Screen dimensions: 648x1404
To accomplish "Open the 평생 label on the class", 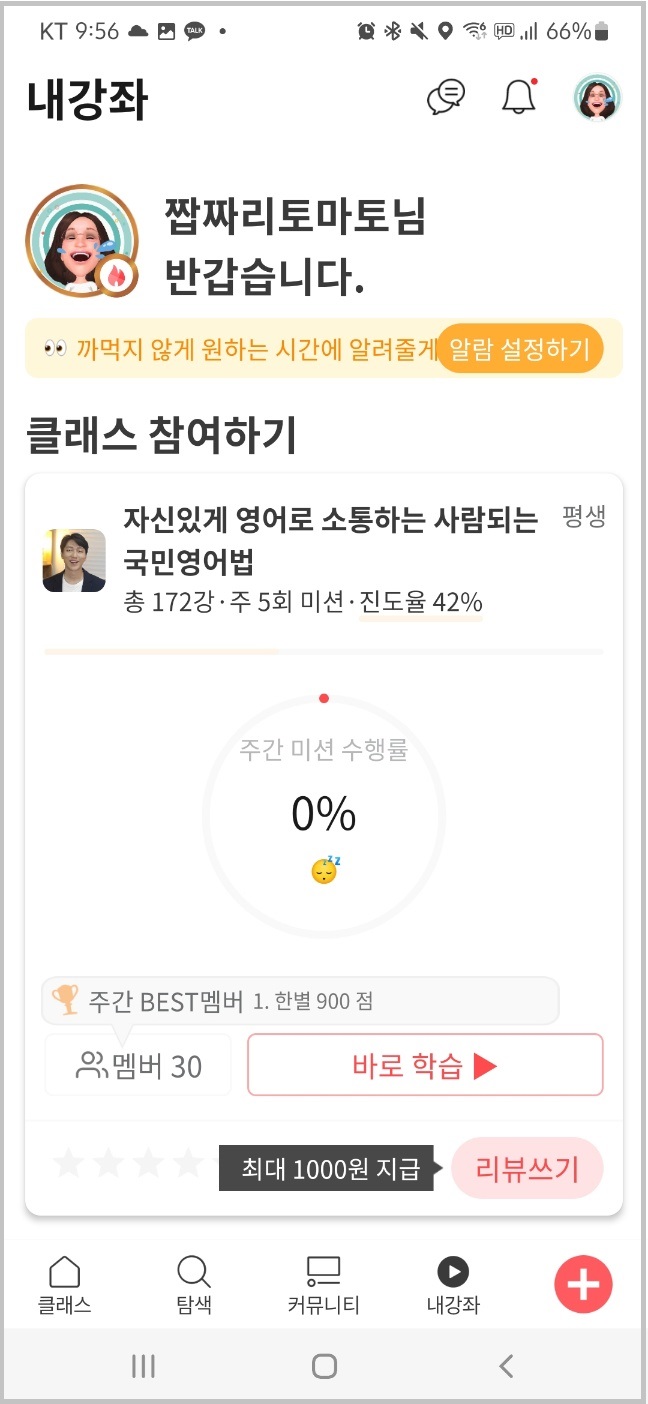I will [x=583, y=517].
